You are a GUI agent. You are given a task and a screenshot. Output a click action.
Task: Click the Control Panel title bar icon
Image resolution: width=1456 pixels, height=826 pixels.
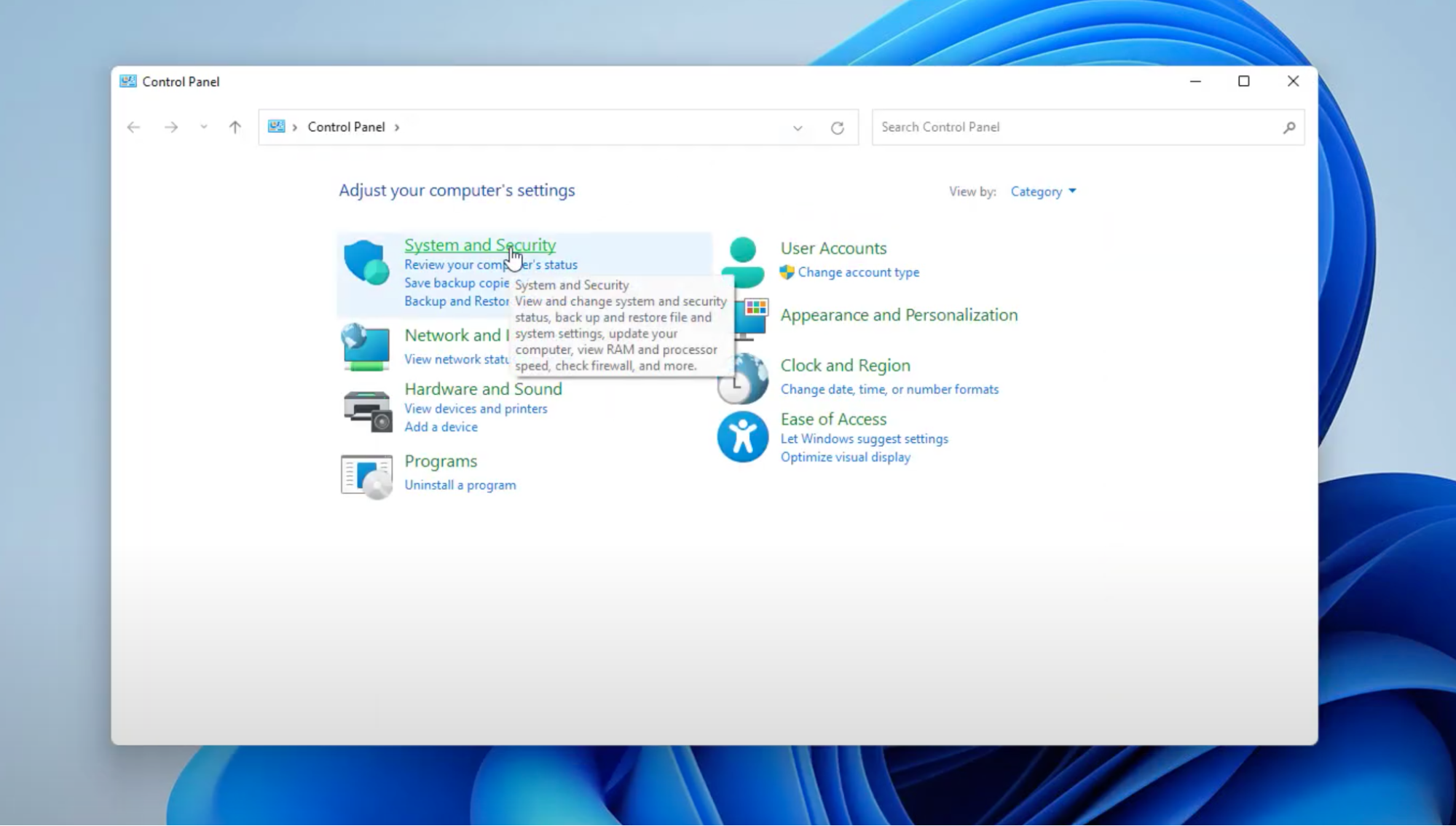(128, 82)
